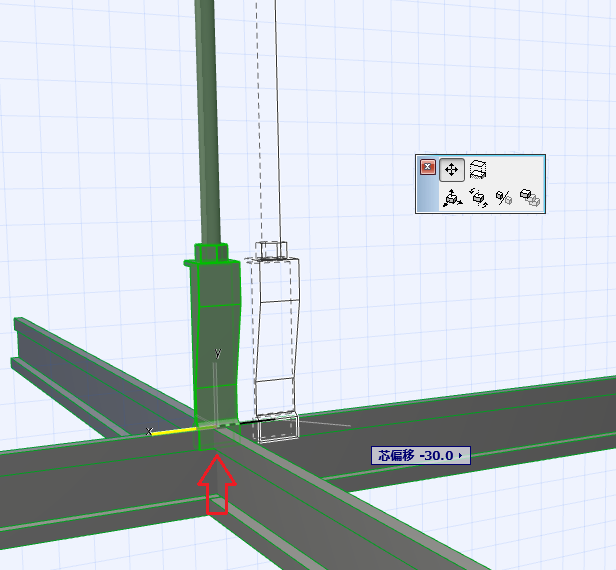Click the 芯偏移 -30.0 tracker field
616x570 pixels.
click(x=421, y=455)
